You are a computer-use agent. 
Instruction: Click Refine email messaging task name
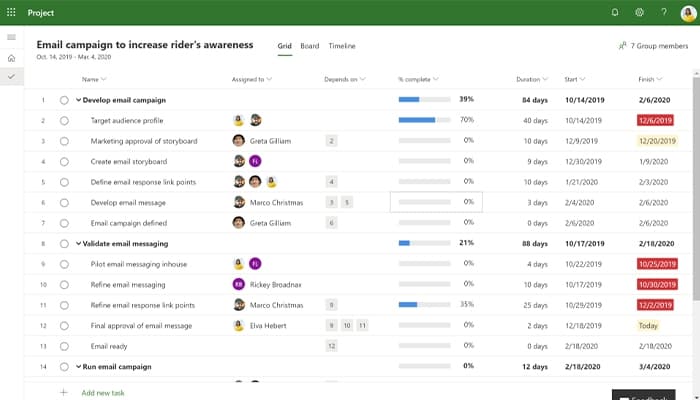128,285
